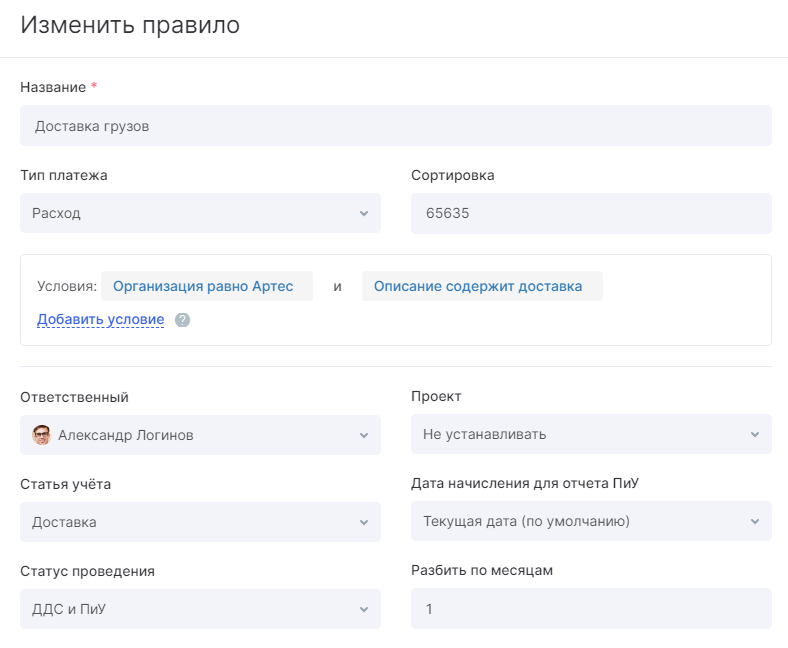Click the Сортировка field showing 65635
The width and height of the screenshot is (788, 648).
(591, 213)
